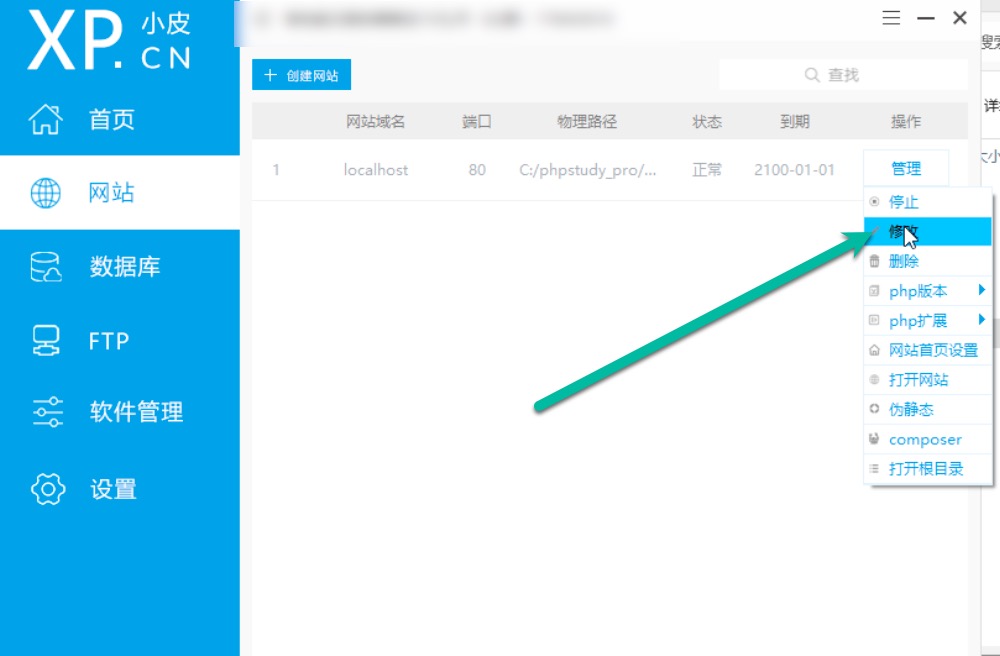Click the 正常 status cell
This screenshot has height=656, width=1000.
pos(707,170)
